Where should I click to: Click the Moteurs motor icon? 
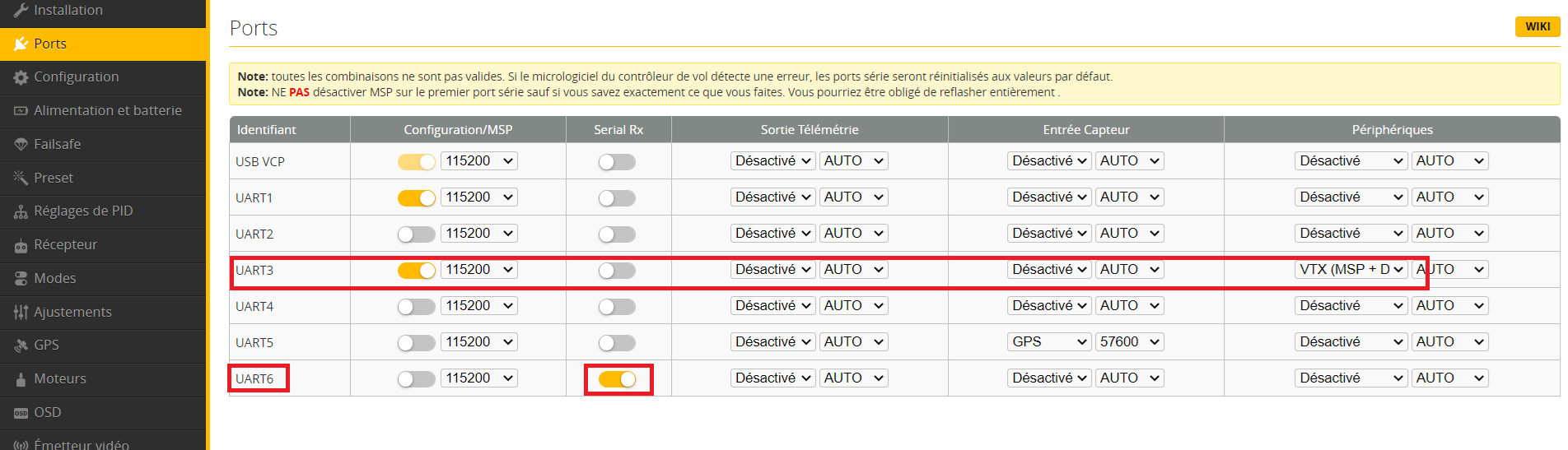click(x=21, y=379)
